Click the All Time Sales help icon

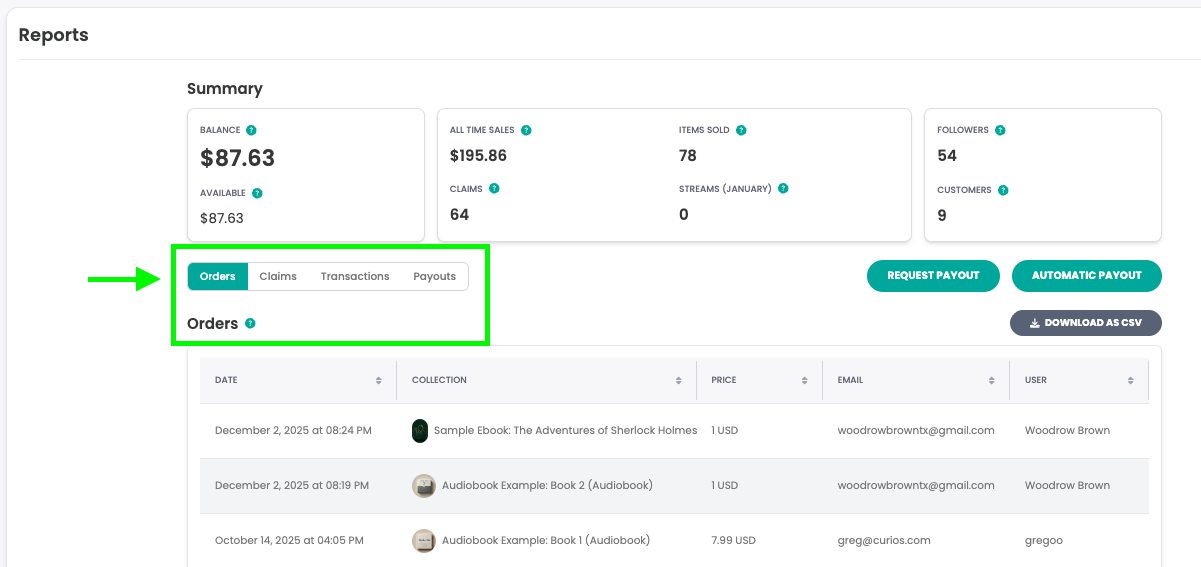click(x=526, y=130)
